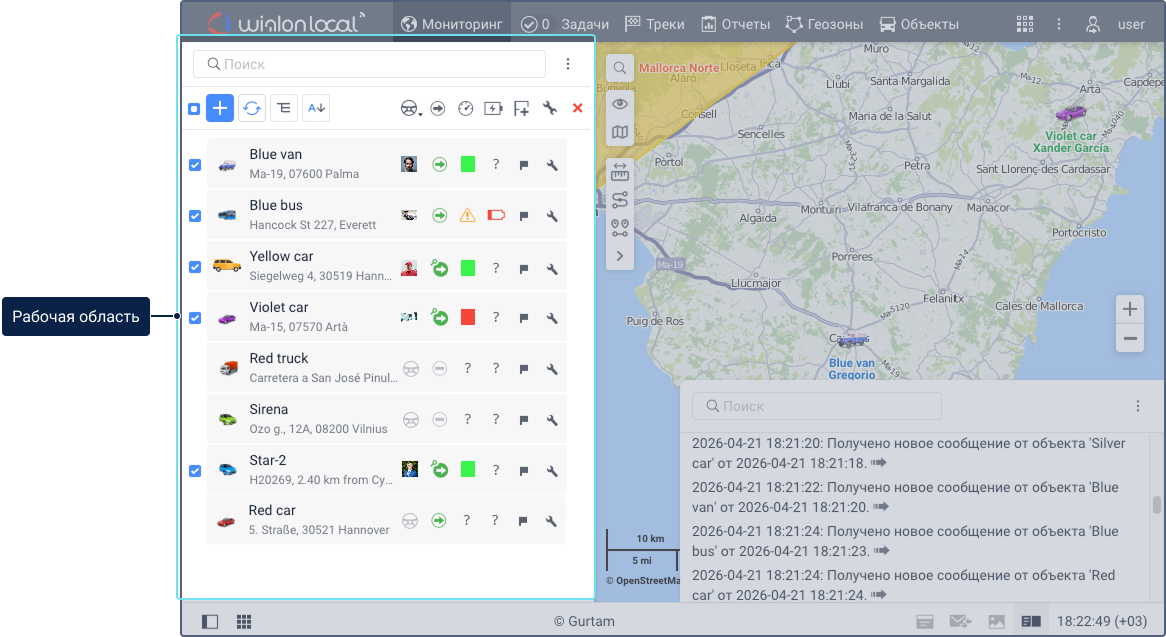Screen dimensions: 1166x637
Task: Click the red X remove-all icon
Action: click(x=577, y=108)
